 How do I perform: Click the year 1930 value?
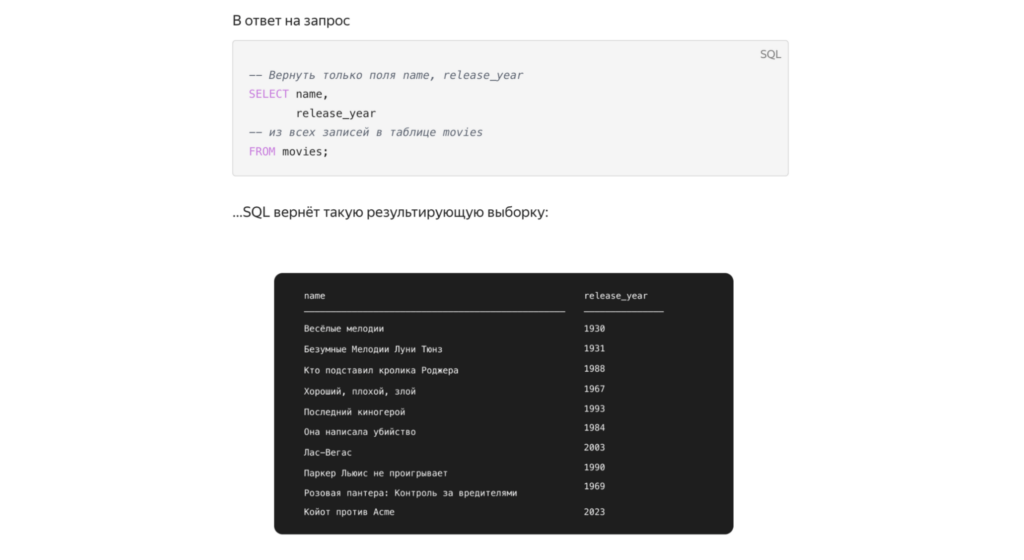(x=594, y=328)
